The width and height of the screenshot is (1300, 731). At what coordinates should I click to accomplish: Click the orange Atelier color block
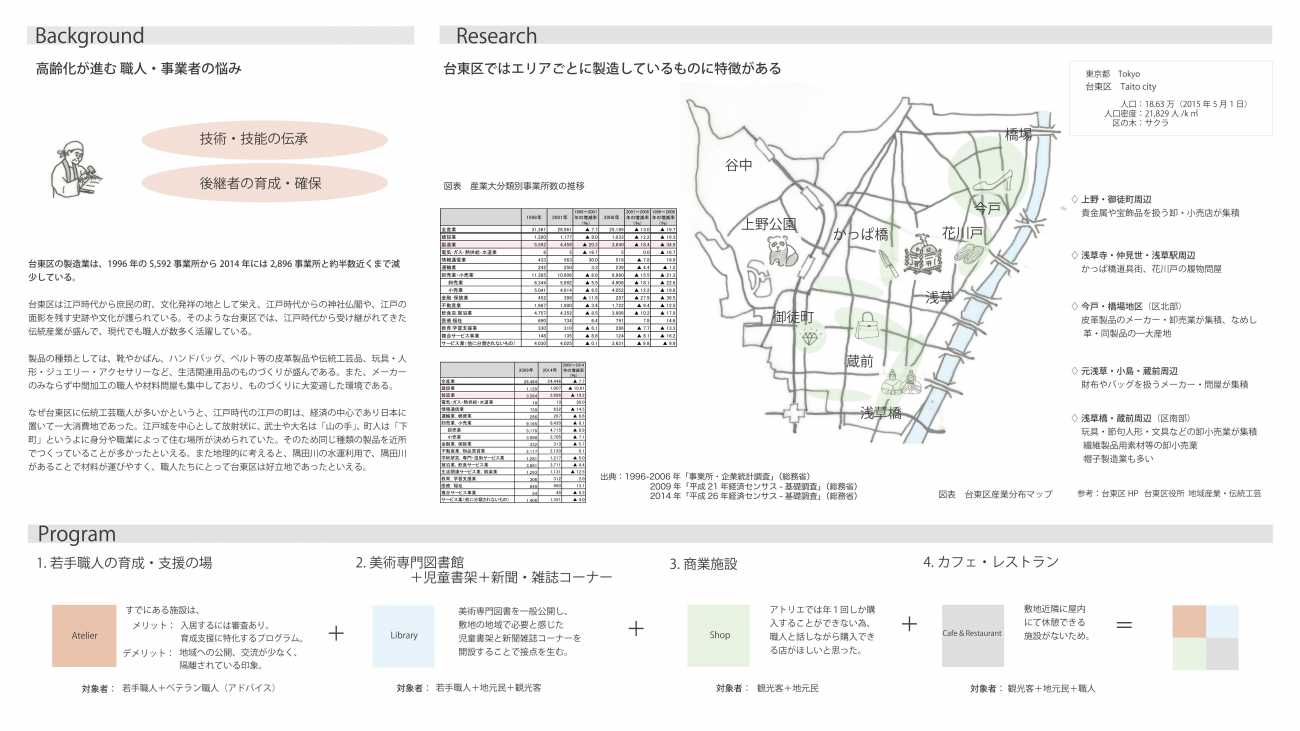pyautogui.click(x=85, y=635)
